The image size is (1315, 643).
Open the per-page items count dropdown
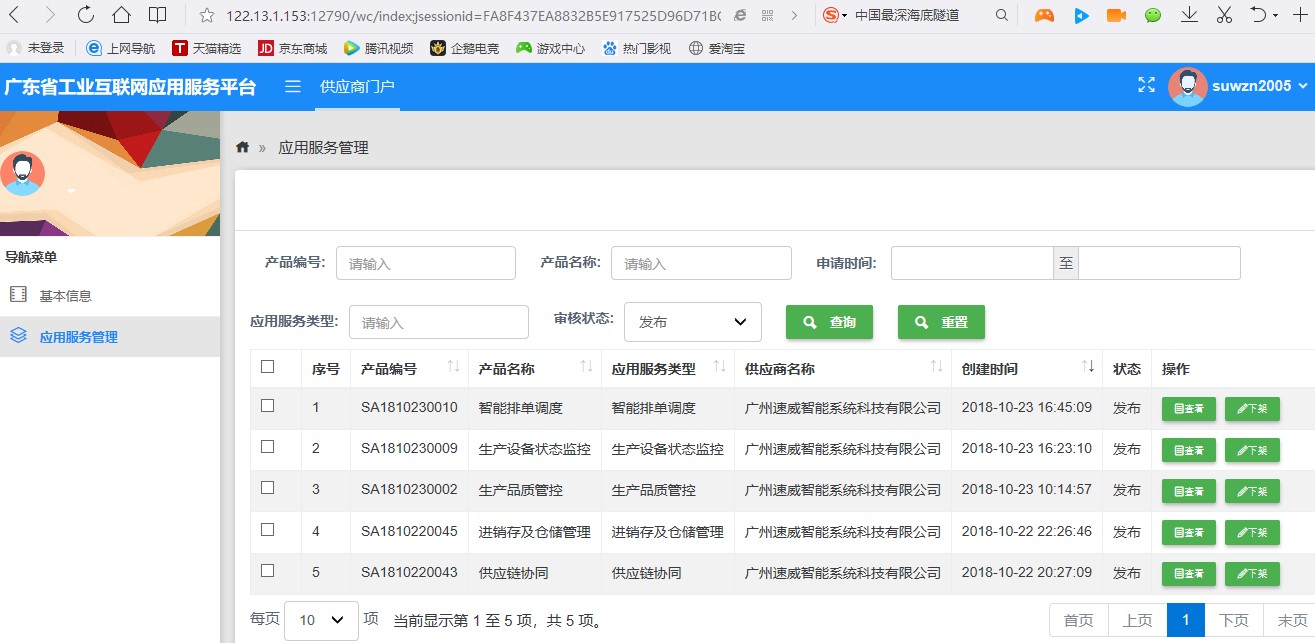coord(321,620)
